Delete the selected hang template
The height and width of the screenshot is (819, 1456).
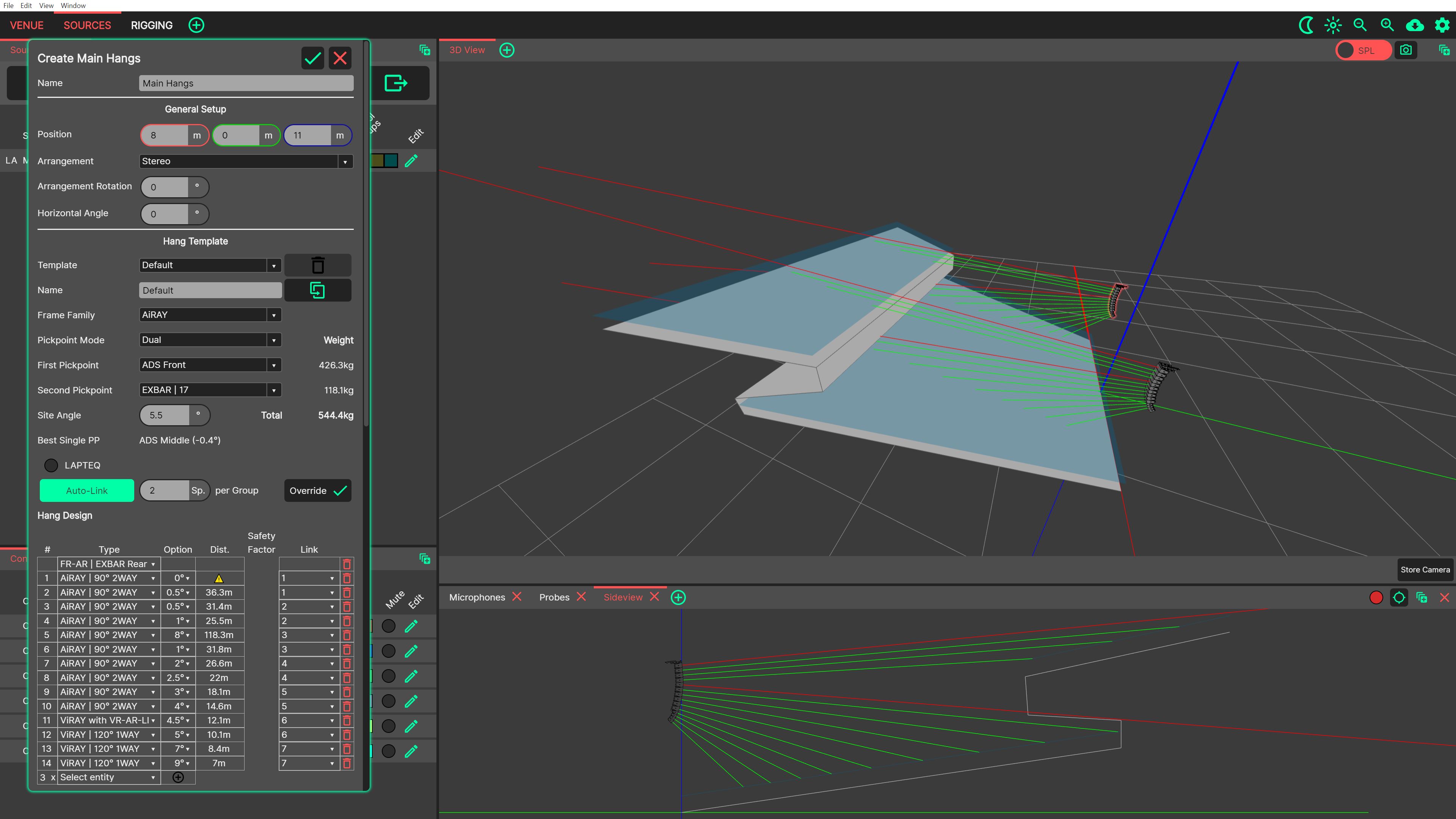318,265
